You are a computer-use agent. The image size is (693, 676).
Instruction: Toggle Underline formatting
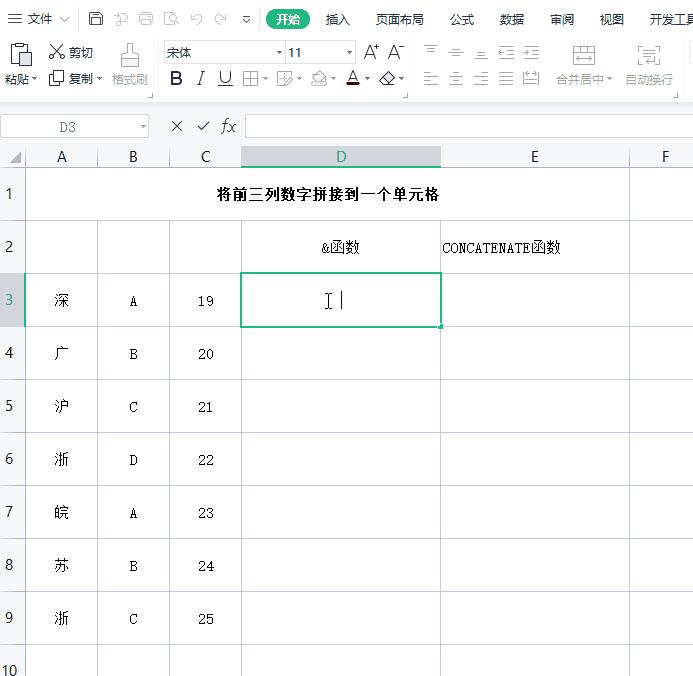tap(225, 79)
